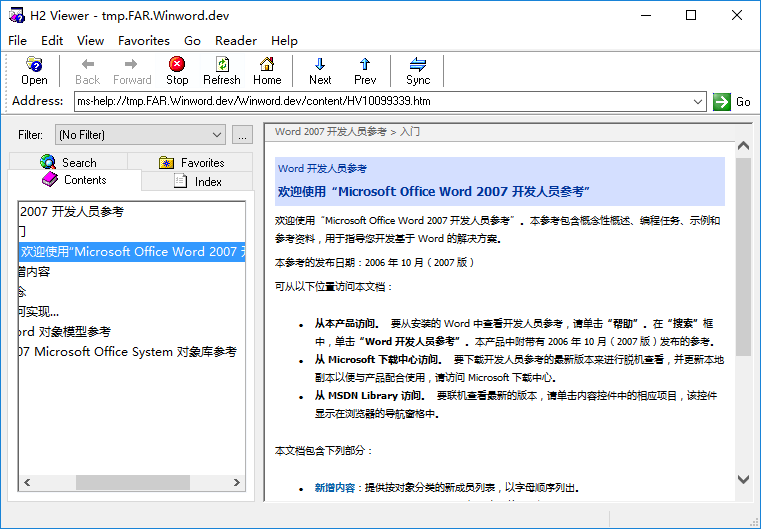This screenshot has width=761, height=529.
Task: Click '从 MSDN Library 访问' bullet text
Action: click(370, 396)
